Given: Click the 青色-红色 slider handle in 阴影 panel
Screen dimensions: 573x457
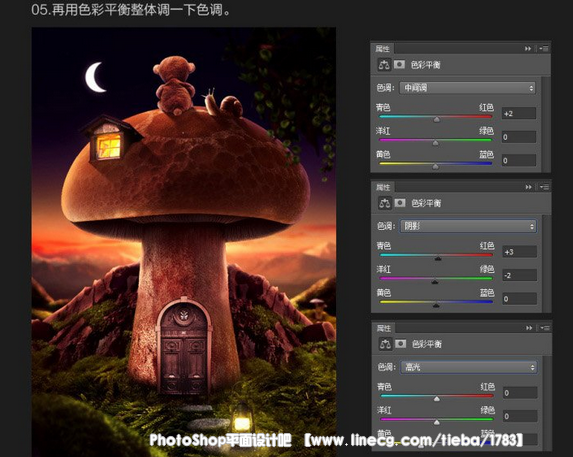Looking at the screenshot, I should pos(438,258).
